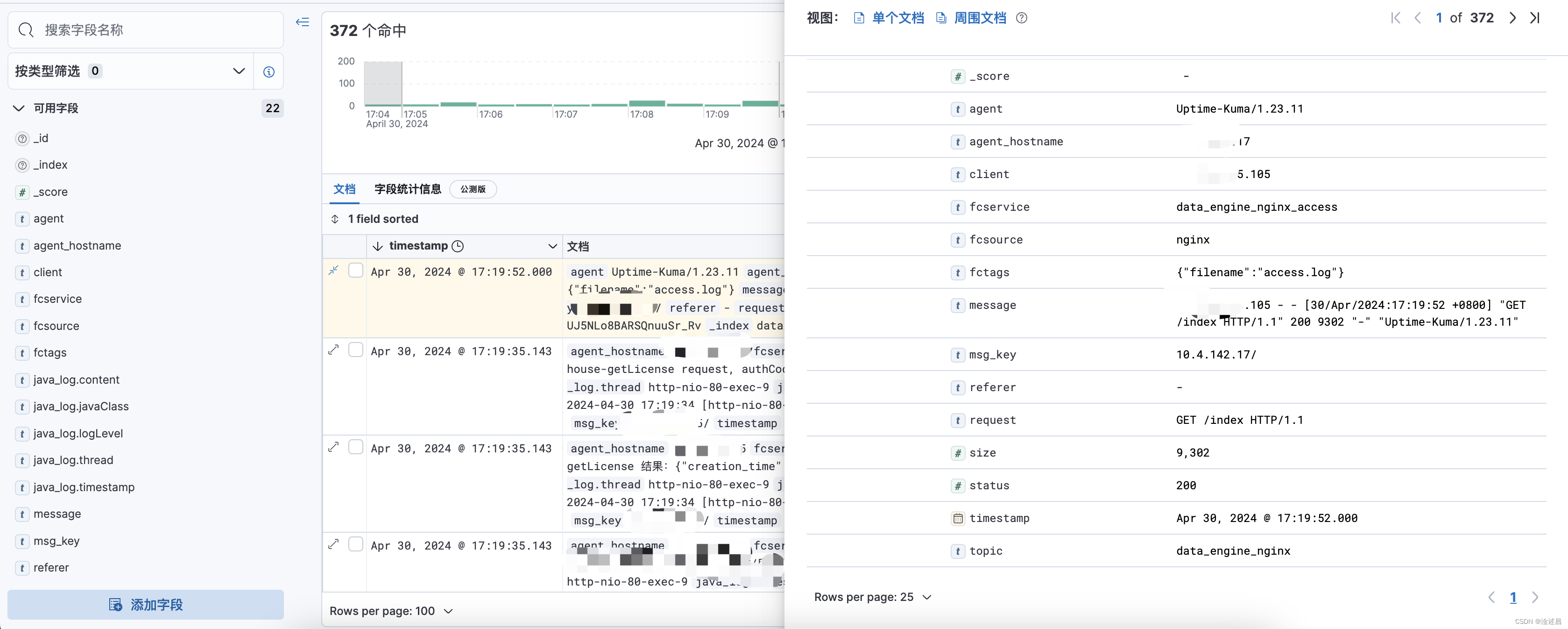Click the message field type icon in flyout

pyautogui.click(x=958, y=305)
